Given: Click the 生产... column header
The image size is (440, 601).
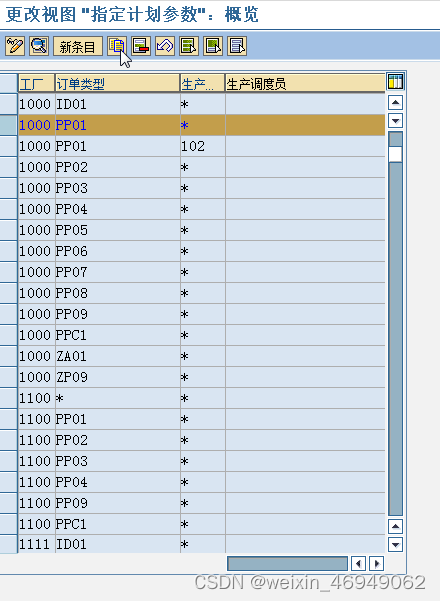Looking at the screenshot, I should coord(202,84).
